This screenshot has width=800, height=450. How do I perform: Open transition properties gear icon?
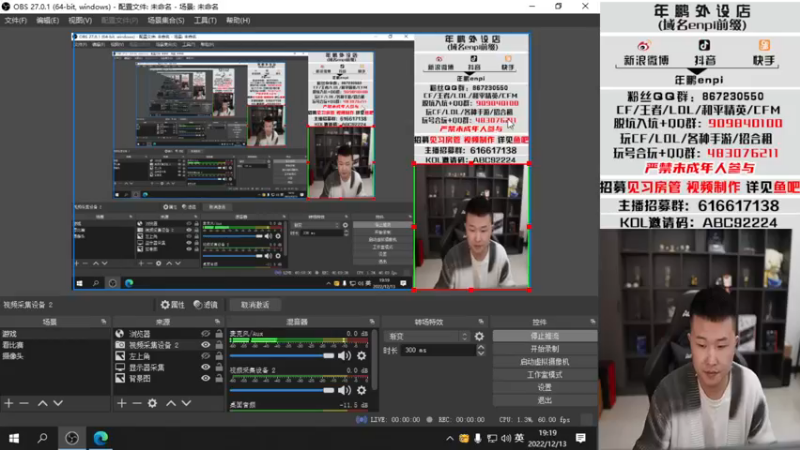tap(479, 336)
